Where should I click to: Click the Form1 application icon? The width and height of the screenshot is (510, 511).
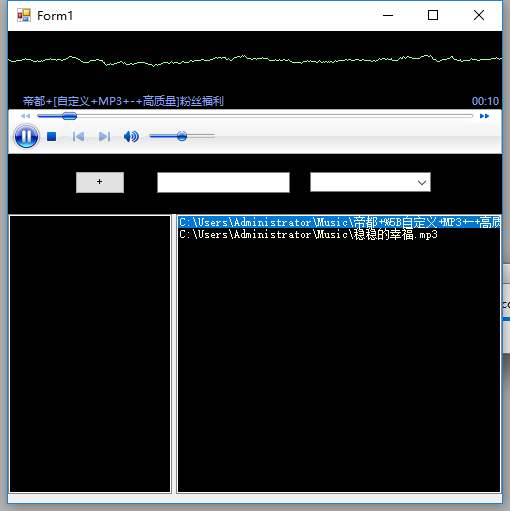point(24,15)
